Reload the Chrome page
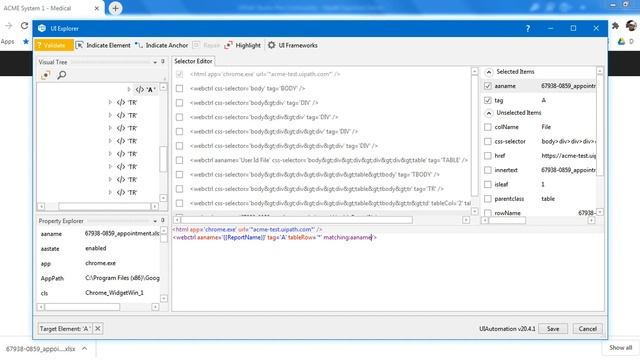640x360 pixels. click(24, 25)
